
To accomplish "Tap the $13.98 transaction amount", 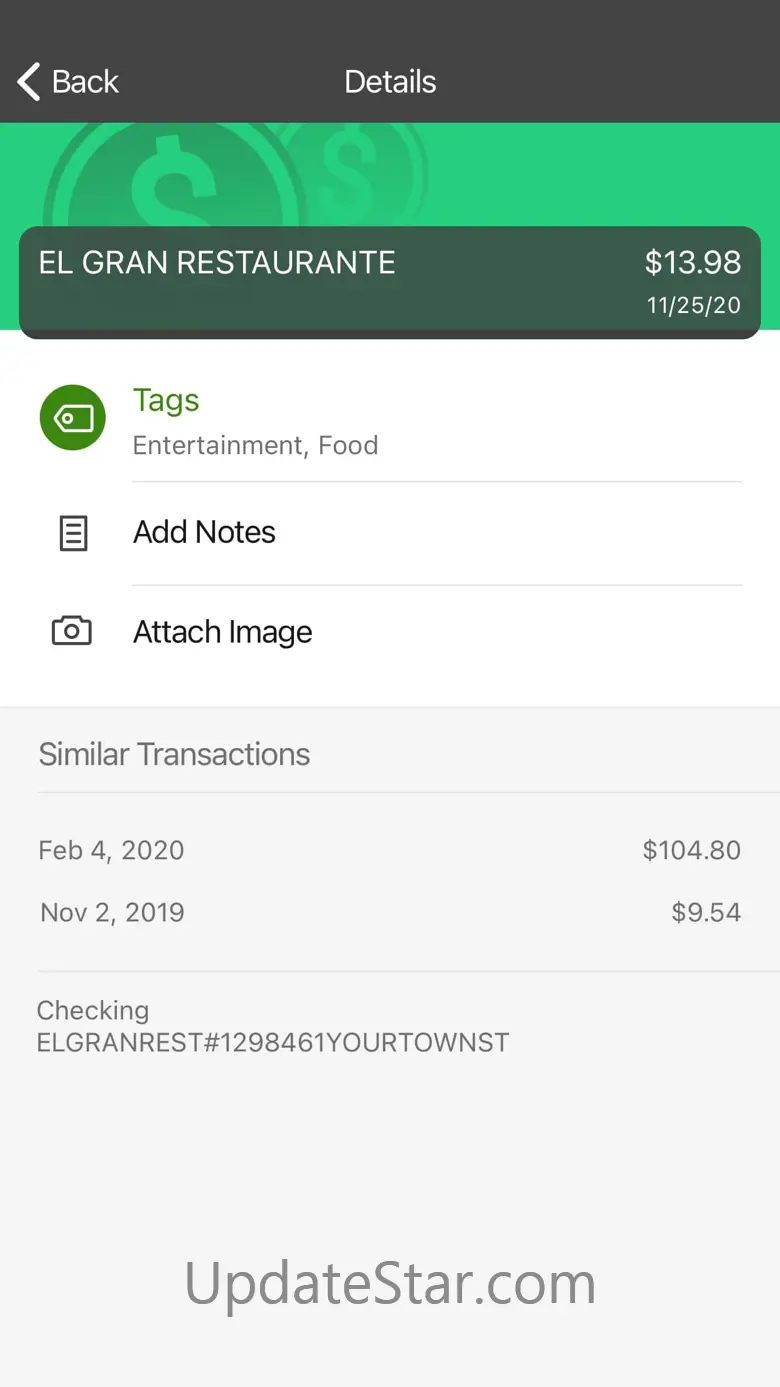I will tap(692, 263).
